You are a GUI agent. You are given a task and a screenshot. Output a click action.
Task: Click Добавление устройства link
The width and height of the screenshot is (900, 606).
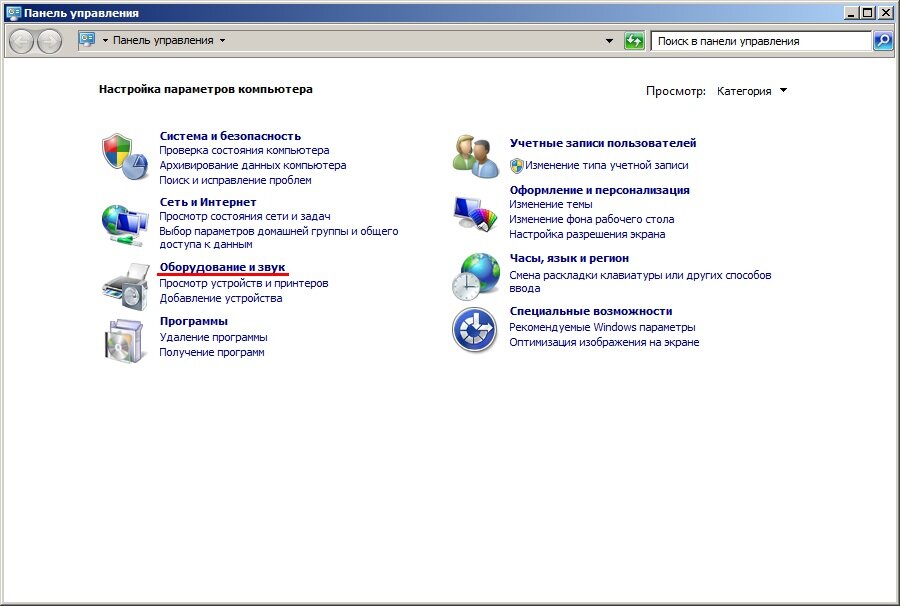tap(220, 298)
